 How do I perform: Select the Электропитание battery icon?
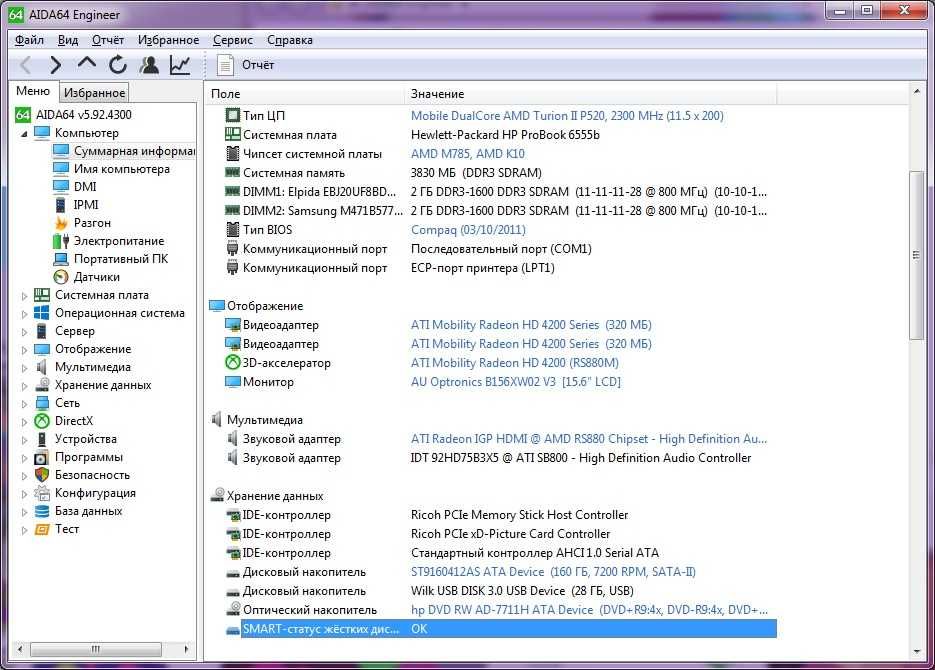pos(61,241)
